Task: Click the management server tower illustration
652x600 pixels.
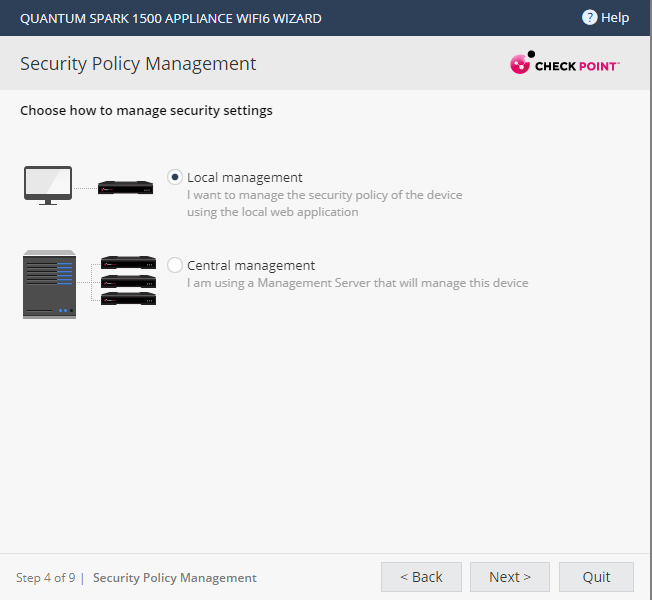Action: click(49, 284)
